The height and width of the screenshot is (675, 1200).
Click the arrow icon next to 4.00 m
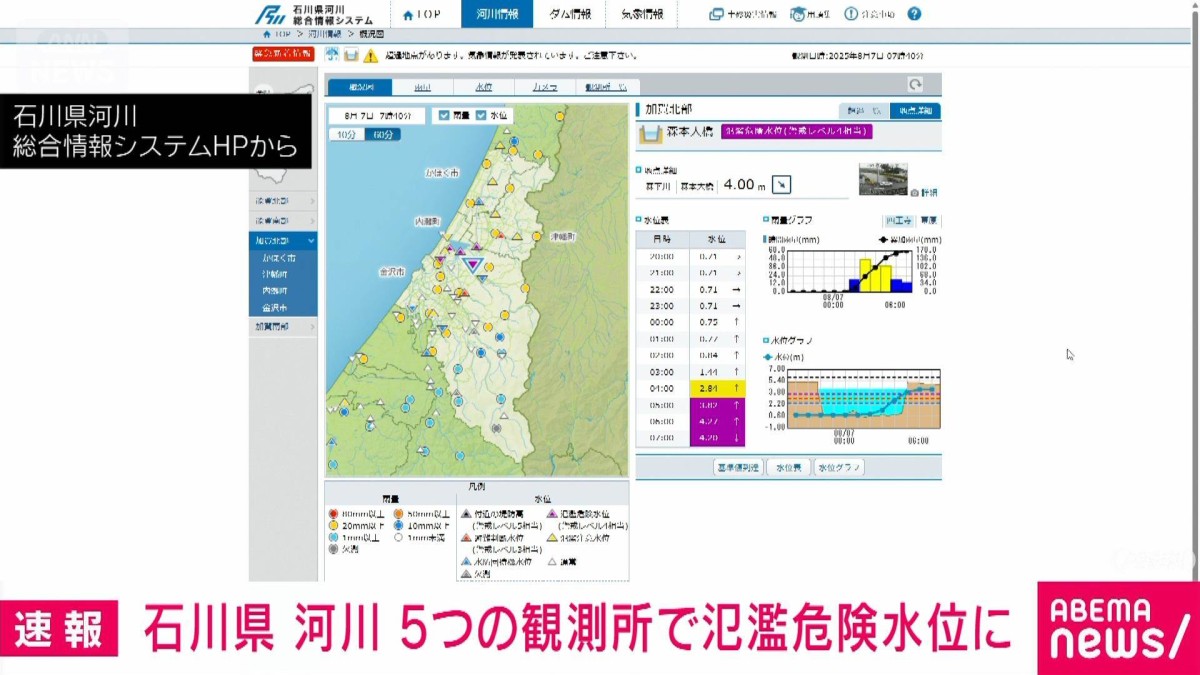point(780,183)
